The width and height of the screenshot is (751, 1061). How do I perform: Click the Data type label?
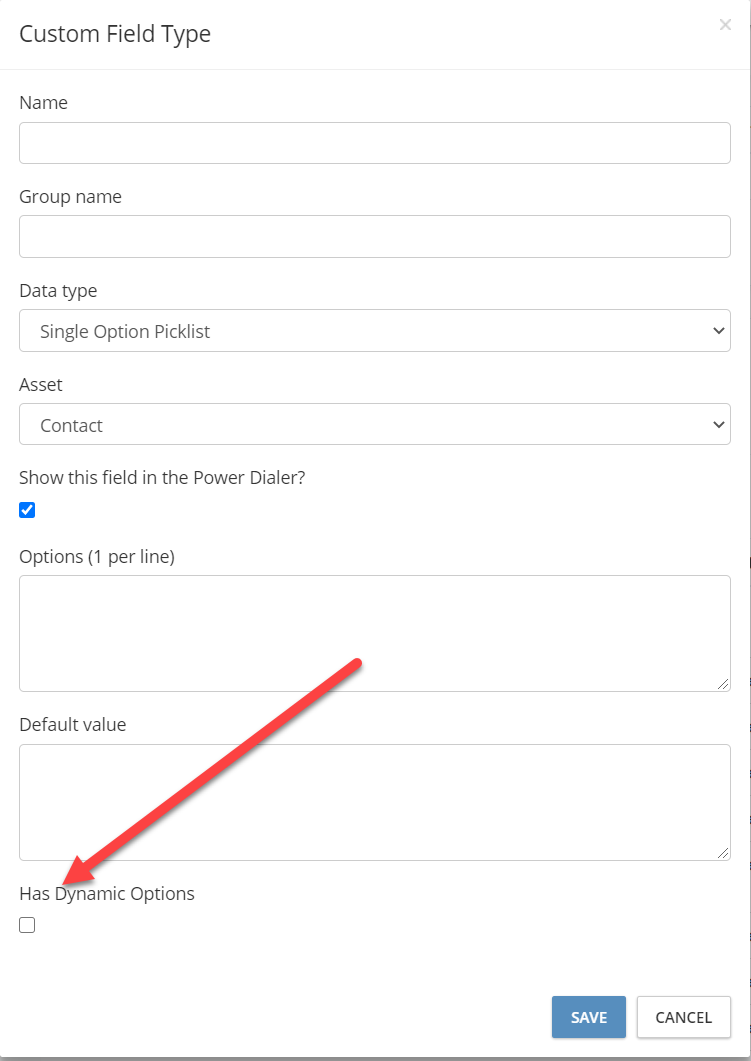(58, 291)
